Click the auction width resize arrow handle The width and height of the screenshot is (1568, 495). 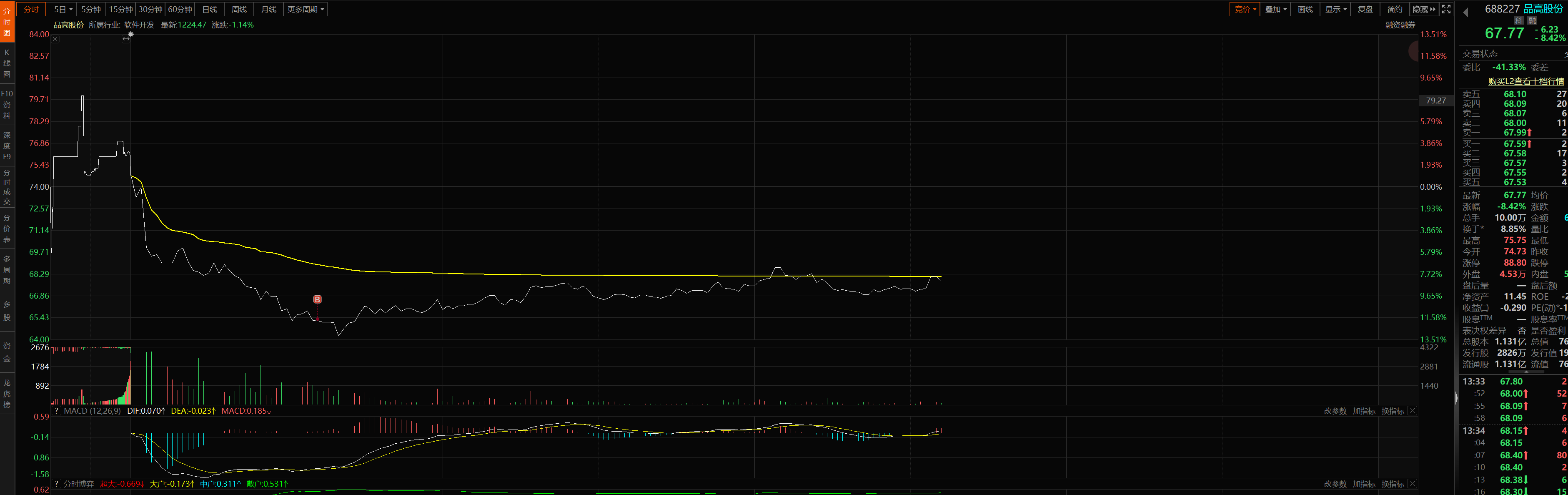126,38
